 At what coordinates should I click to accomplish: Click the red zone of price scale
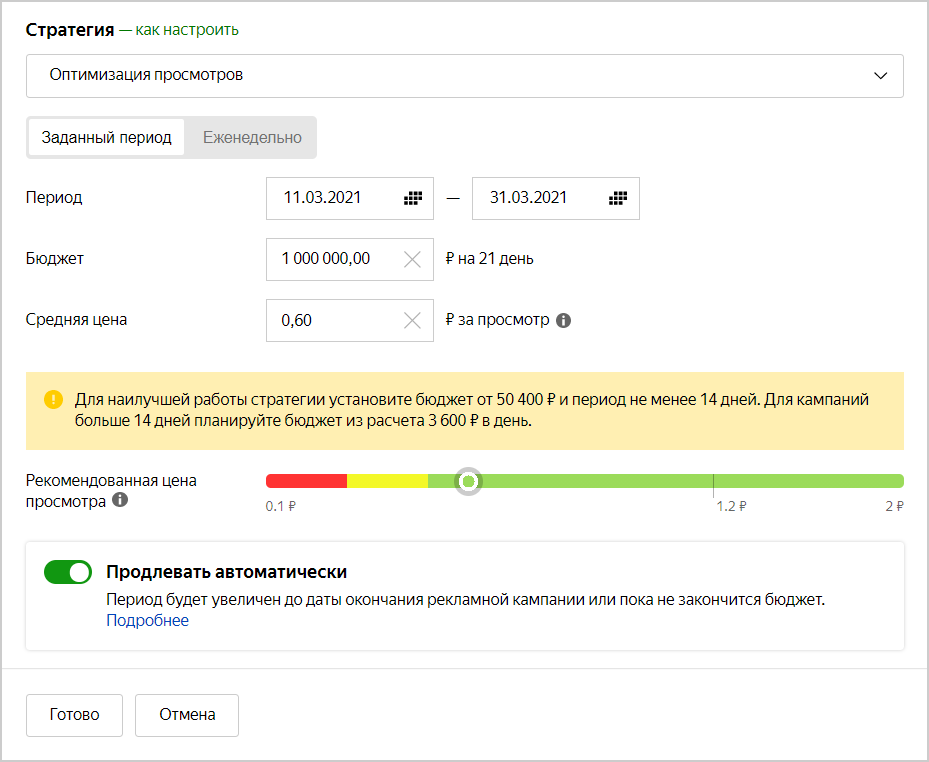pos(306,481)
